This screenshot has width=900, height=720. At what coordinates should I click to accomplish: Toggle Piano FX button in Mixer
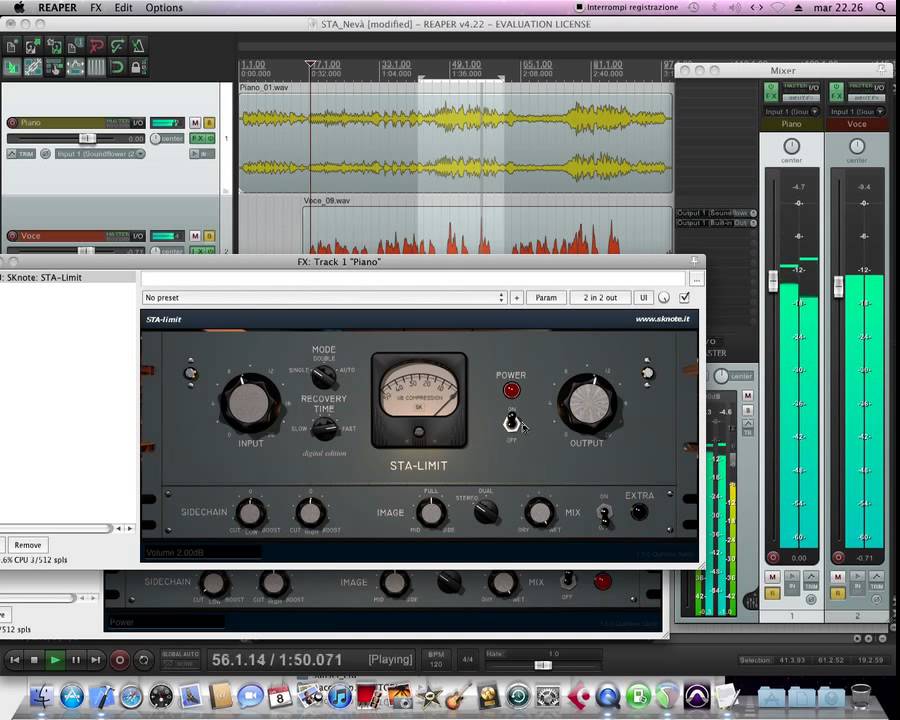tap(770, 92)
